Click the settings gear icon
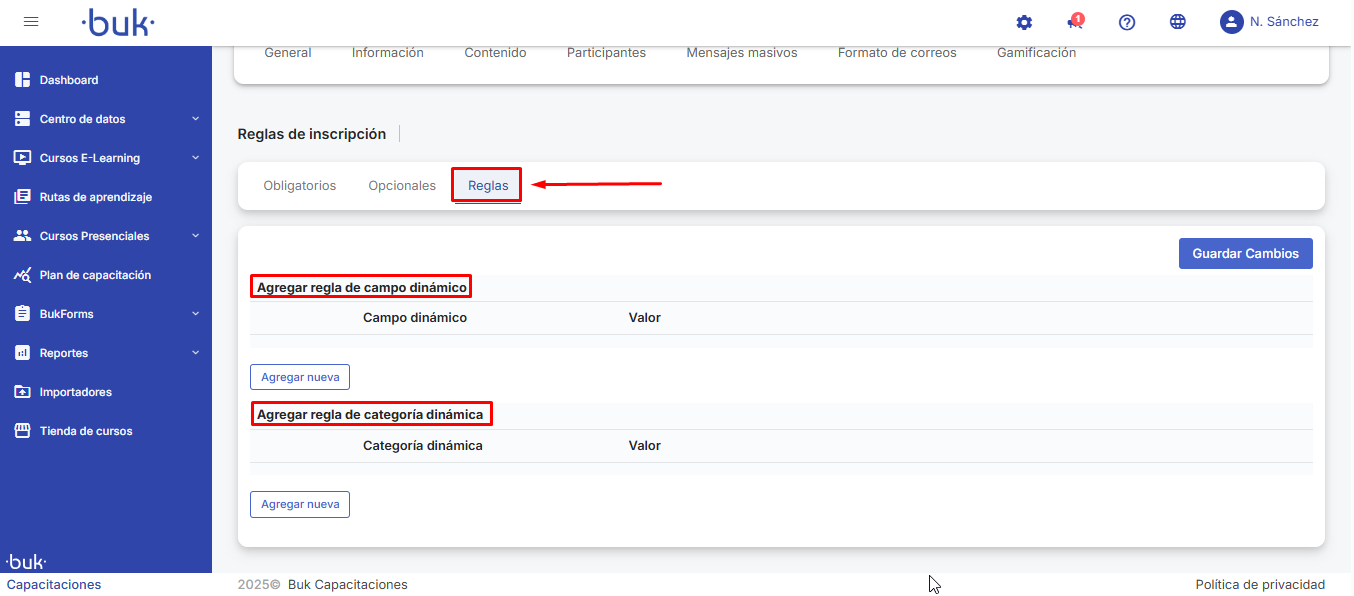The width and height of the screenshot is (1354, 596). click(x=1024, y=22)
